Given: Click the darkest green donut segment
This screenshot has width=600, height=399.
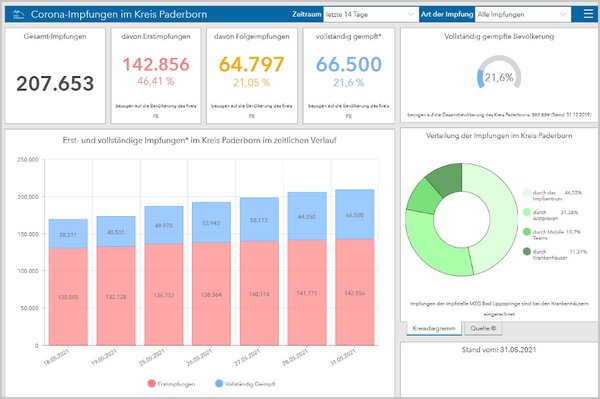Looking at the screenshot, I should [x=447, y=179].
